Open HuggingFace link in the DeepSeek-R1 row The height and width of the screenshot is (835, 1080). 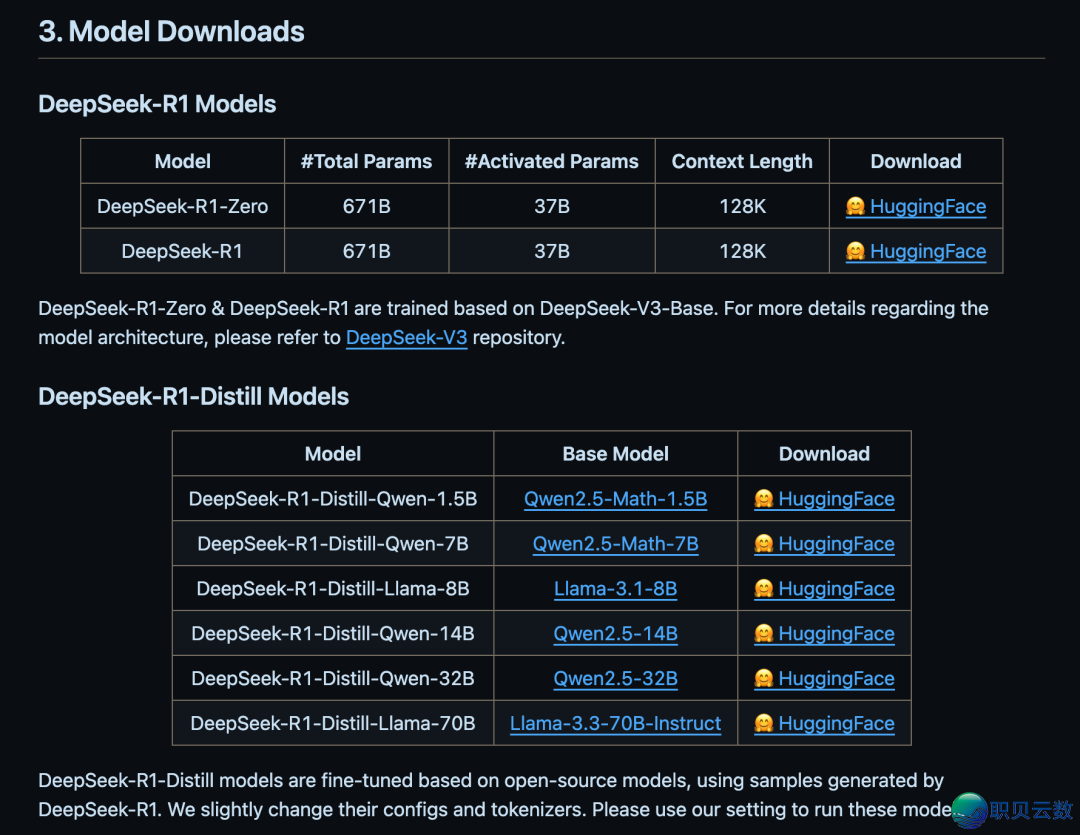coord(915,251)
